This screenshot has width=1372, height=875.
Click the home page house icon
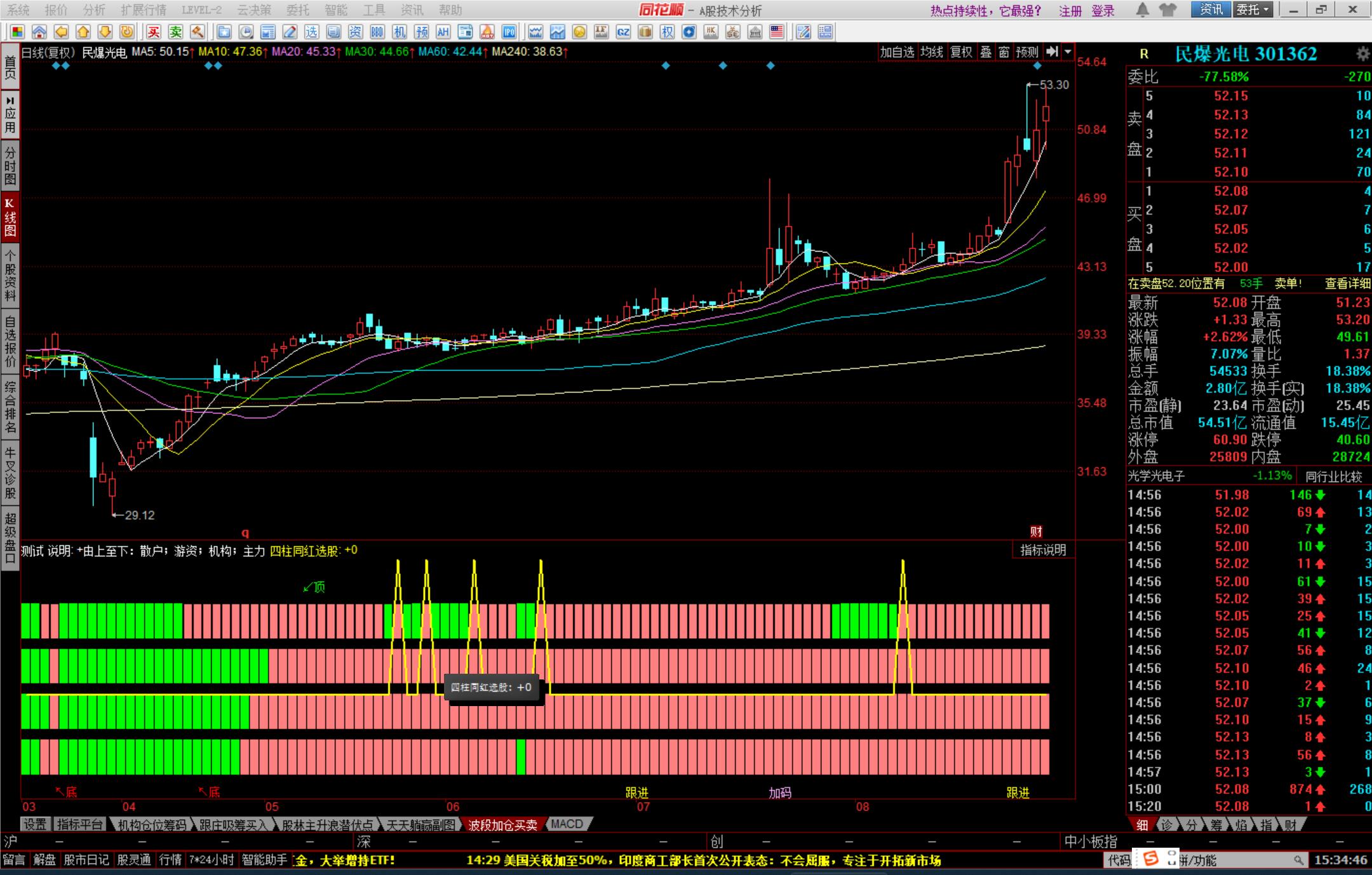point(39,32)
